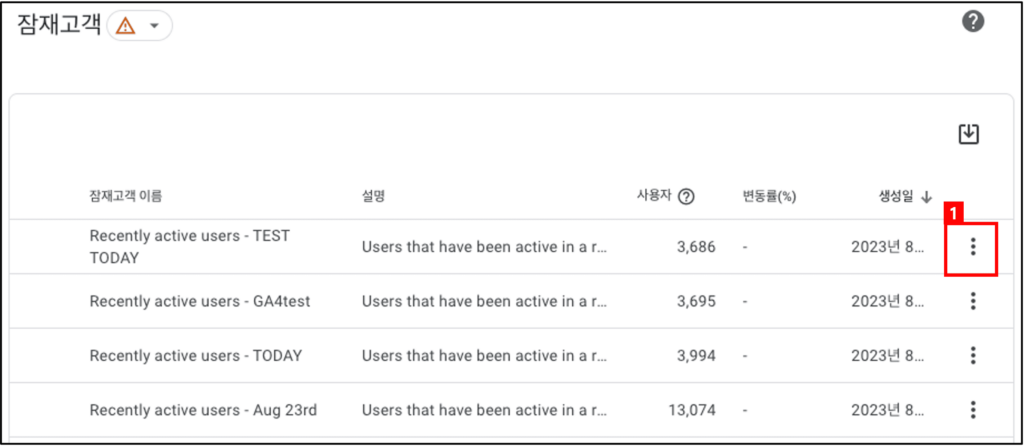
Task: Click the orange warning triangle icon
Action: pyautogui.click(x=125, y=26)
